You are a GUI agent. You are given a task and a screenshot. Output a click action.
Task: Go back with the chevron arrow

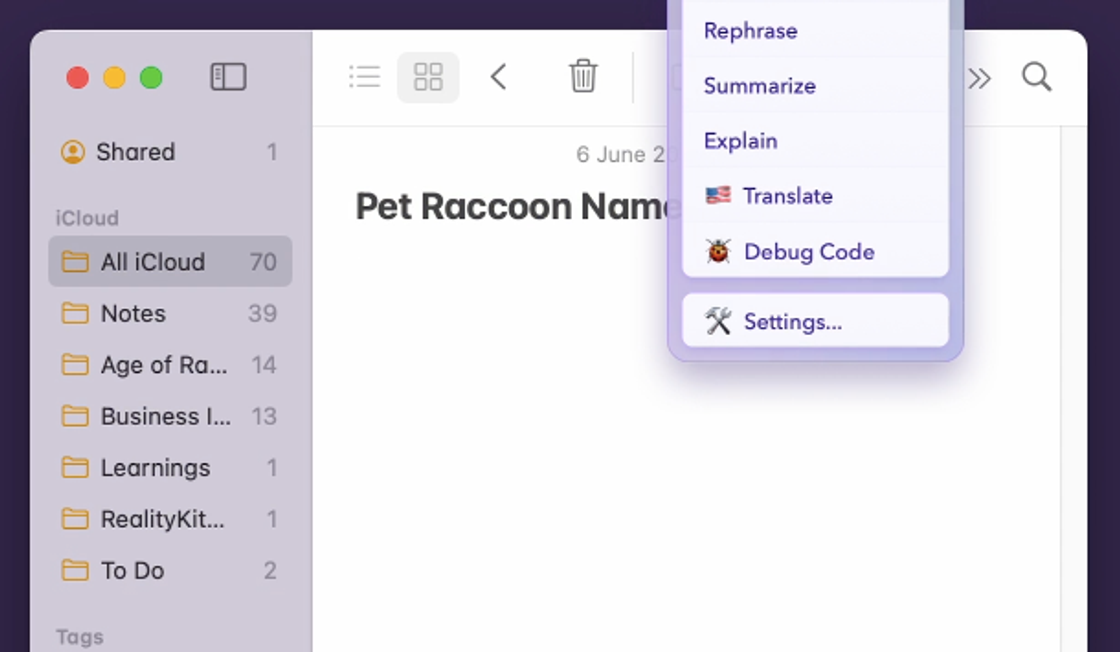[499, 77]
